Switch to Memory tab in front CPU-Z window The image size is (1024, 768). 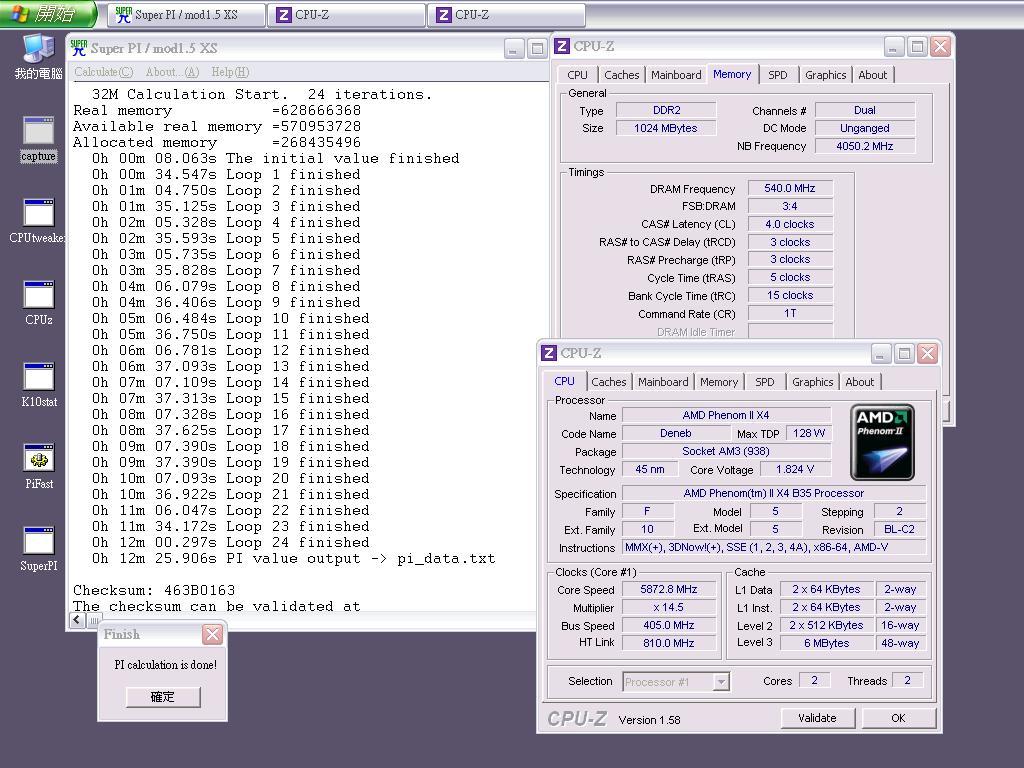(718, 382)
